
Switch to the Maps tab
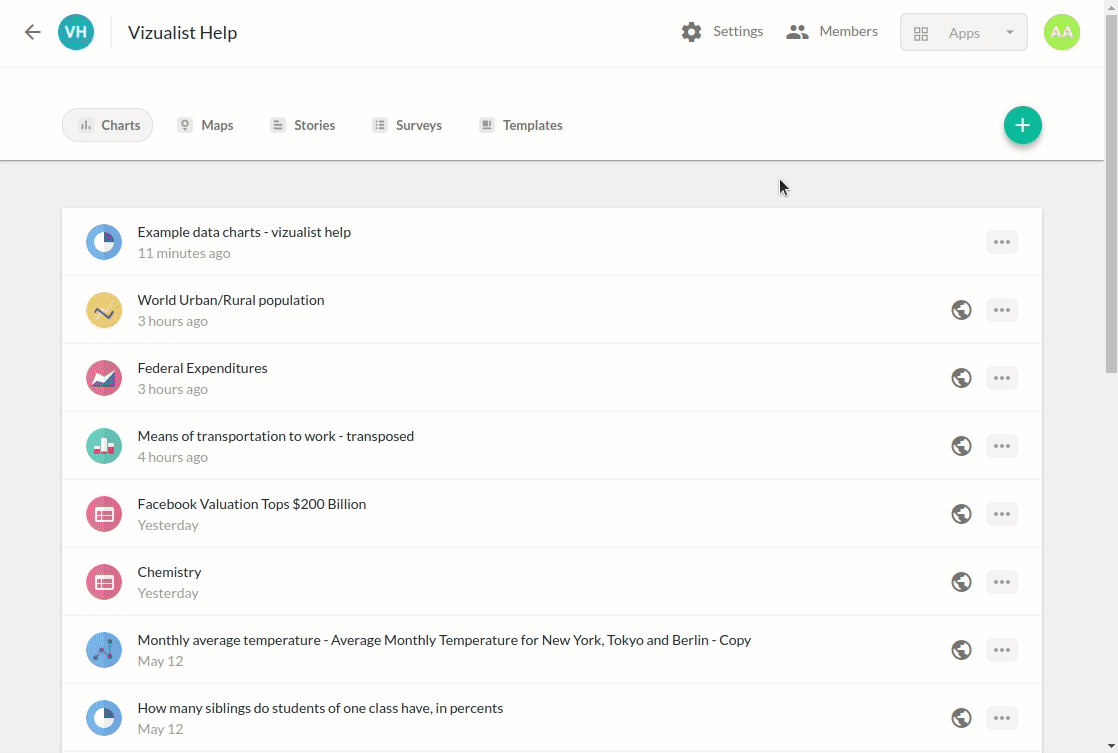pyautogui.click(x=205, y=125)
